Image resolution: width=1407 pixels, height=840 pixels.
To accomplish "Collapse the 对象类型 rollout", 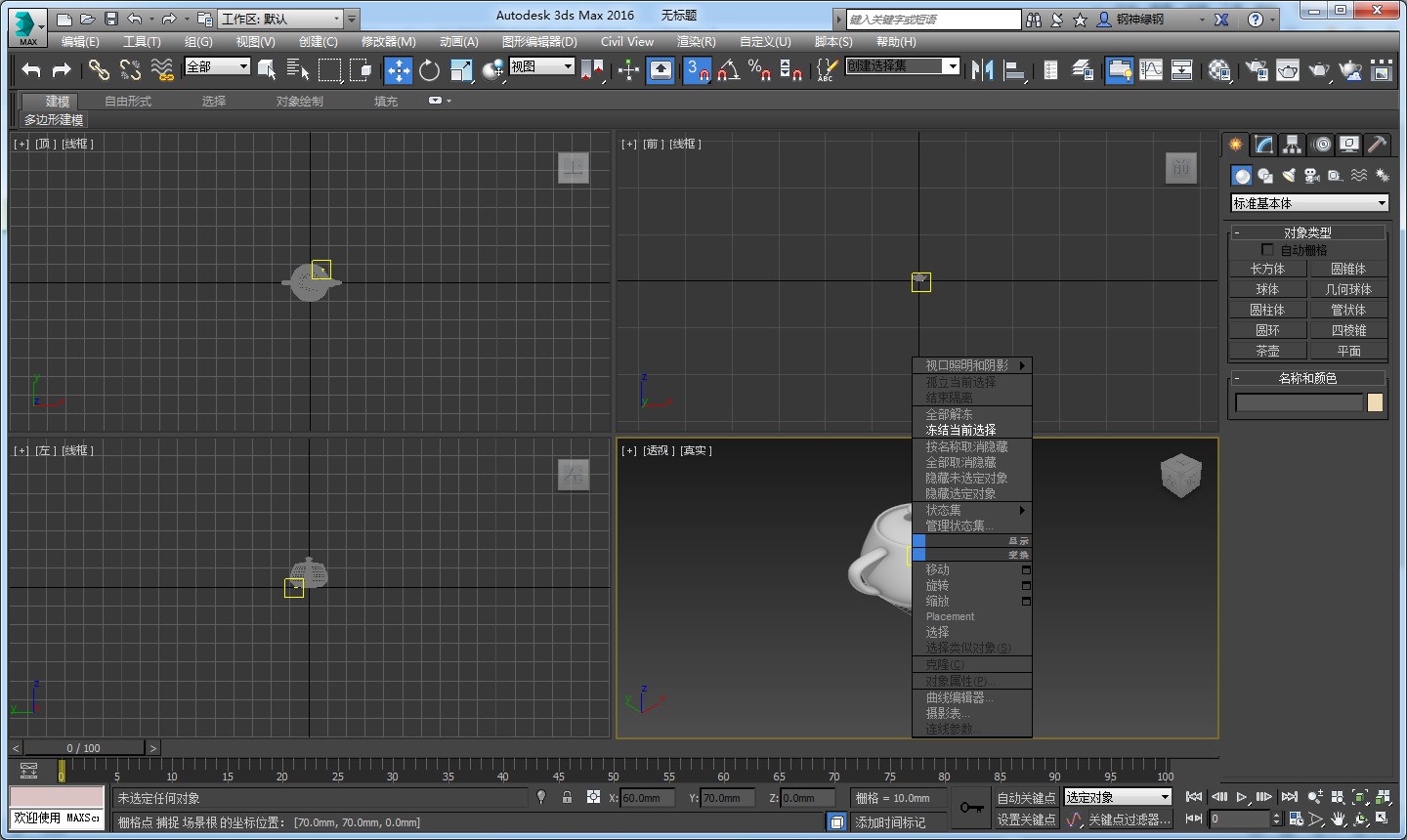I will coord(1307,232).
